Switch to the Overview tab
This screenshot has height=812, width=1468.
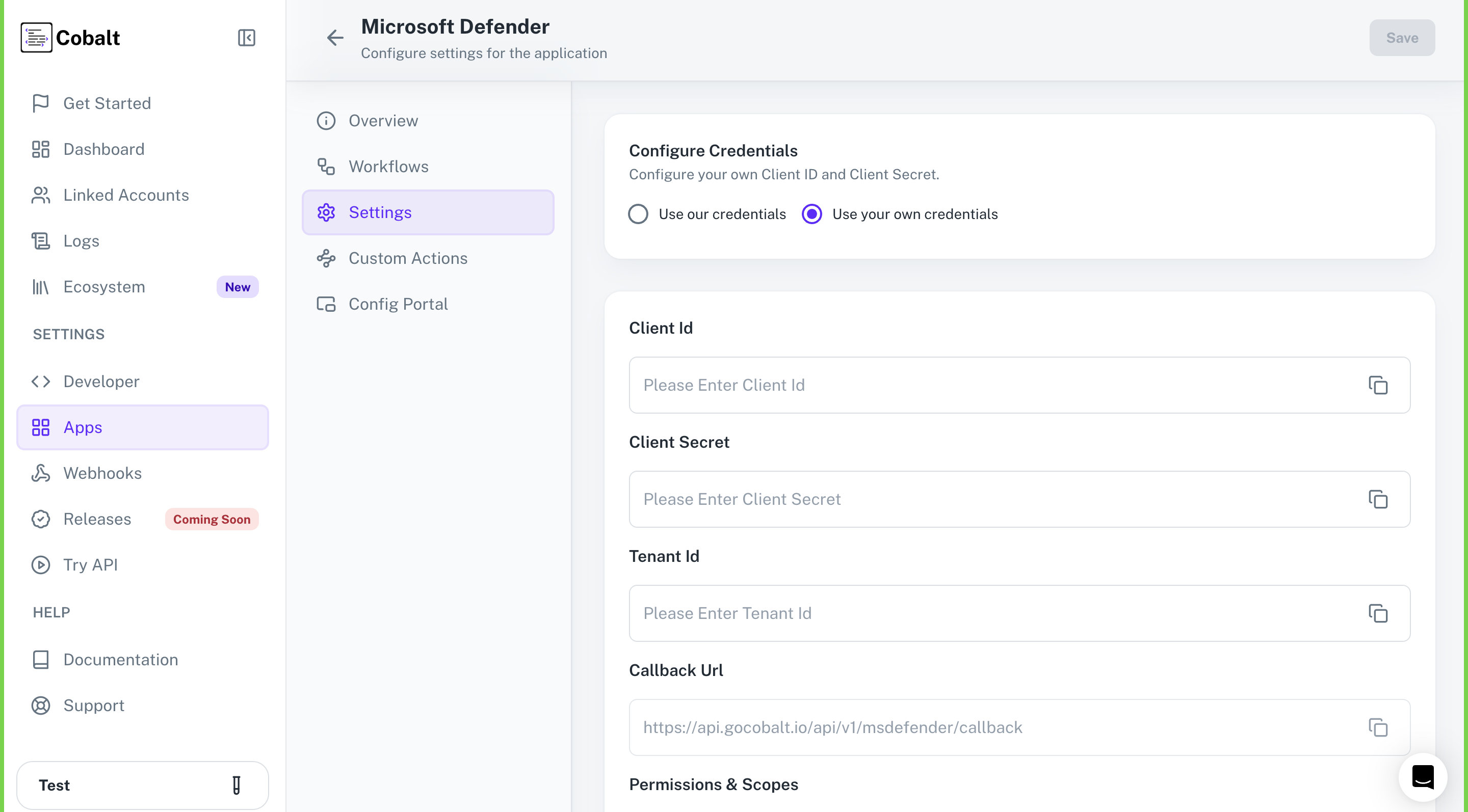[x=383, y=120]
